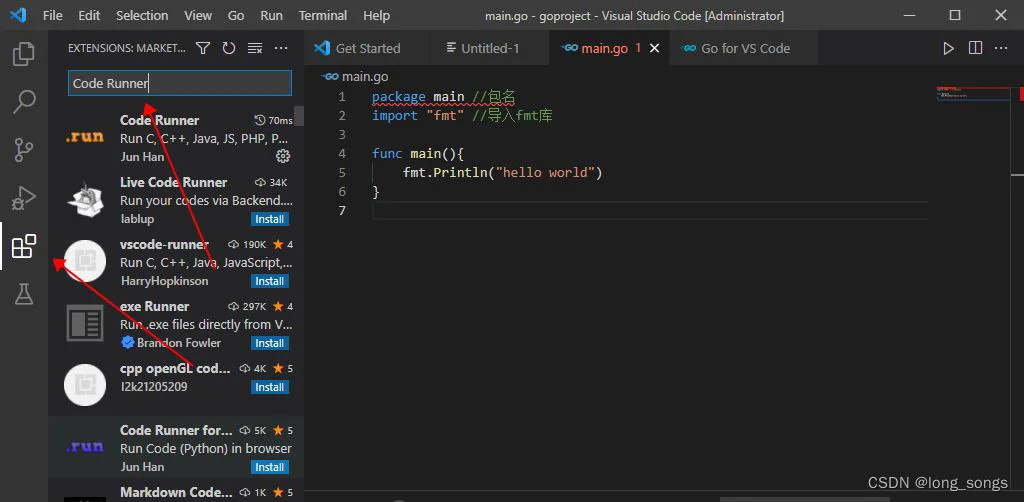This screenshot has width=1024, height=502.
Task: Click the Live Code Runner extension icon
Action: click(85, 200)
